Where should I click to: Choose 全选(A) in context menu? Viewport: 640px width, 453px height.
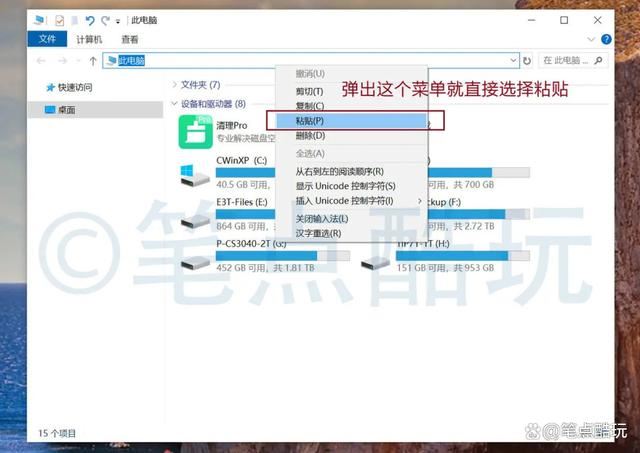[351, 153]
